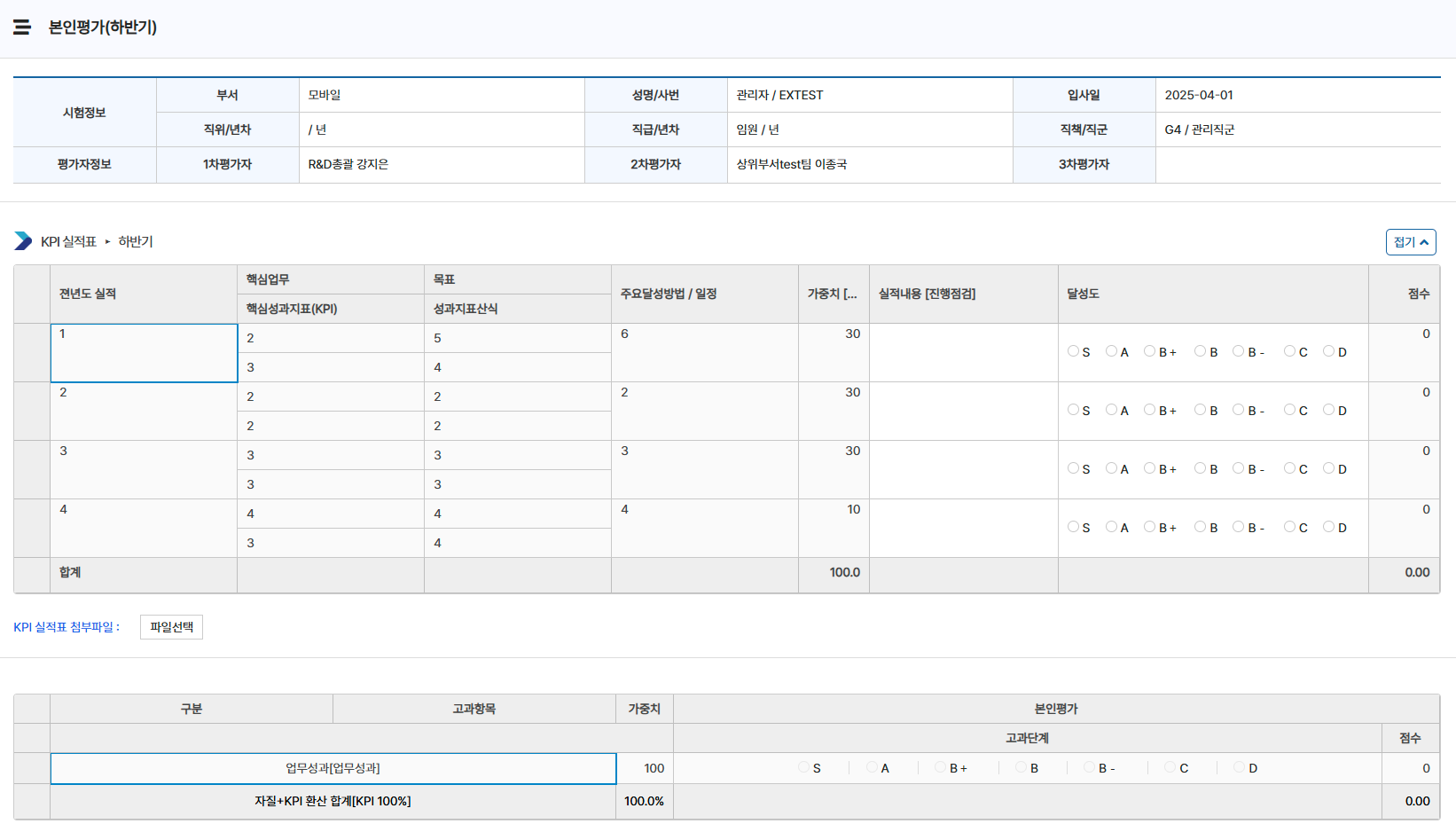Choose D in 업무성과 본인평가 row
Screen dimensions: 1456x824
tap(1239, 767)
